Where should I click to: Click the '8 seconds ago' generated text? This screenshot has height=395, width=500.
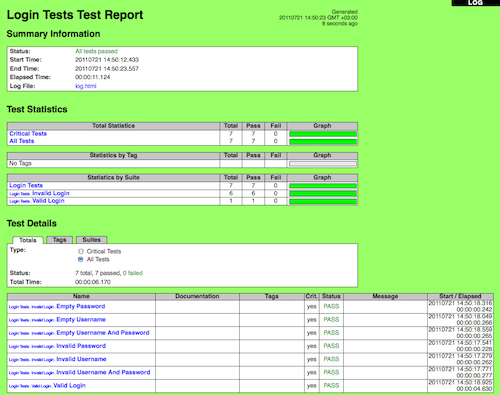point(340,24)
